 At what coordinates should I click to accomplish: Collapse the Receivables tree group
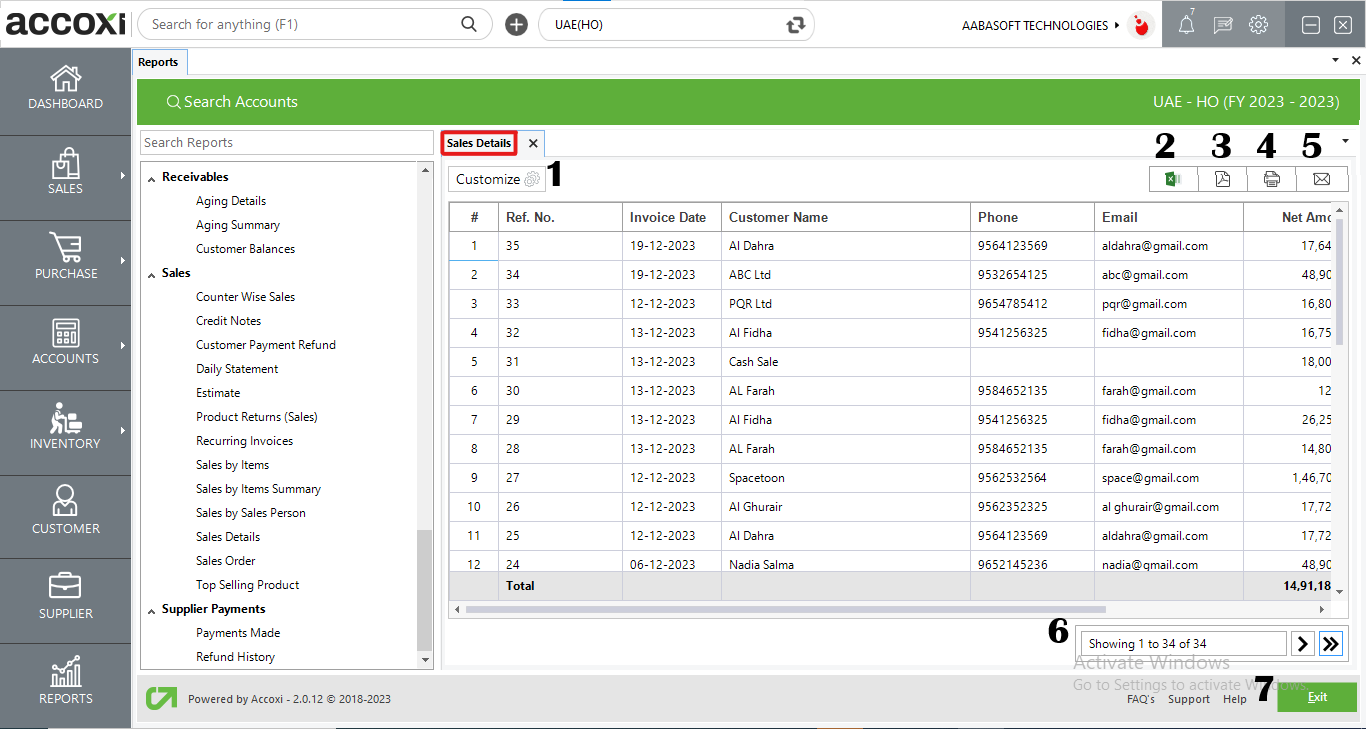152,178
